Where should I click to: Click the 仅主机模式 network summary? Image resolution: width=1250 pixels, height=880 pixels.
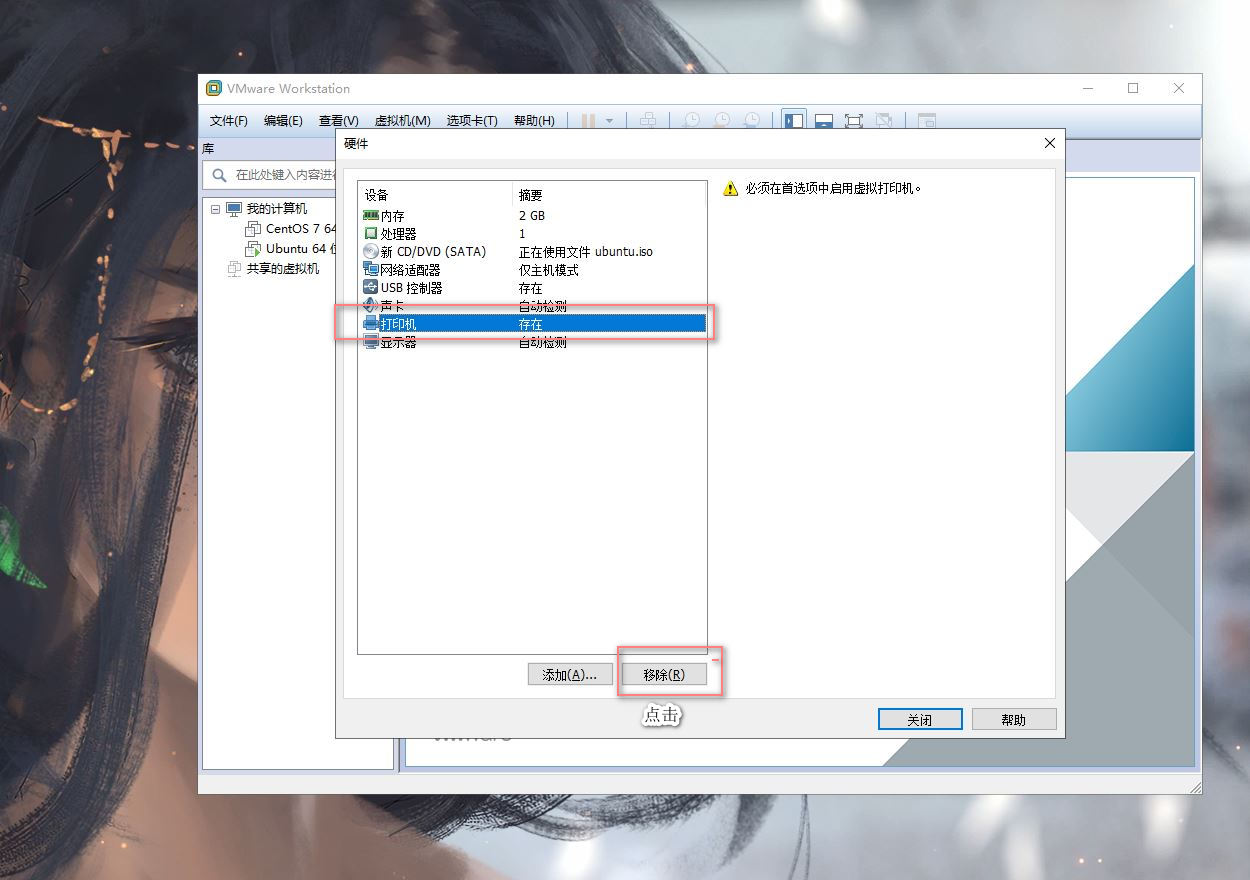pyautogui.click(x=548, y=270)
